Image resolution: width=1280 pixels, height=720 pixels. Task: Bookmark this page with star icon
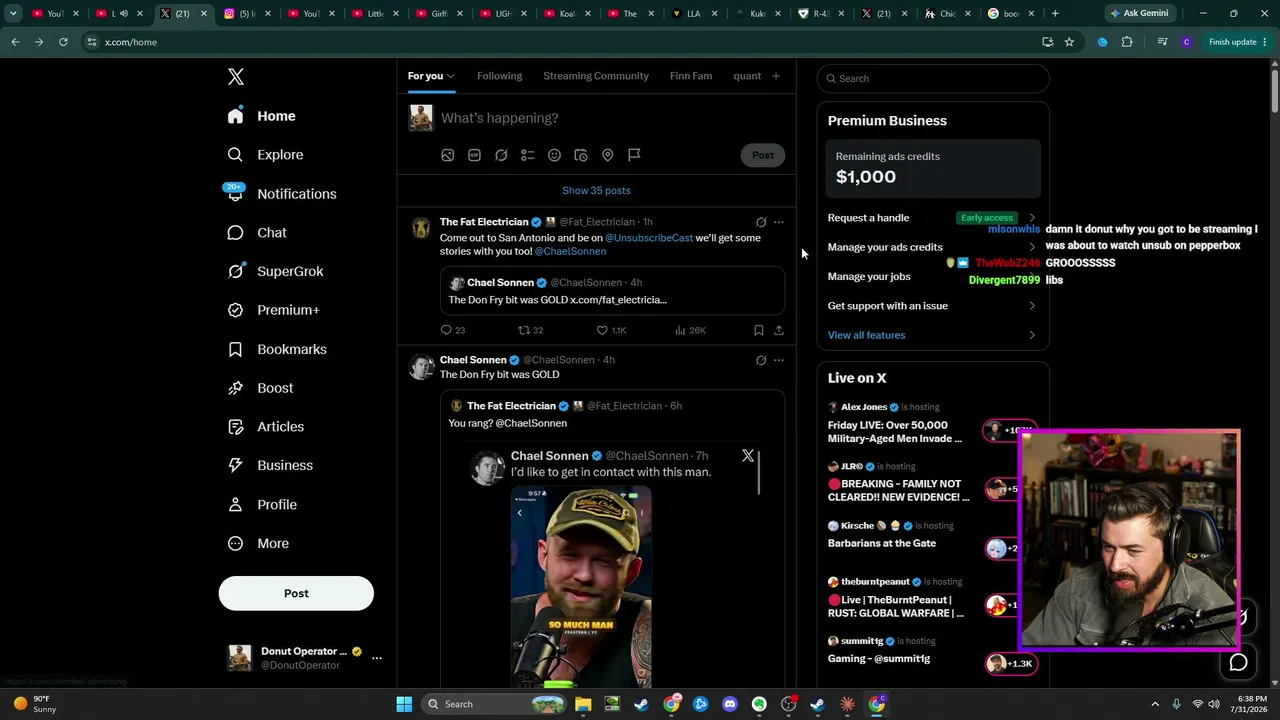1069,42
